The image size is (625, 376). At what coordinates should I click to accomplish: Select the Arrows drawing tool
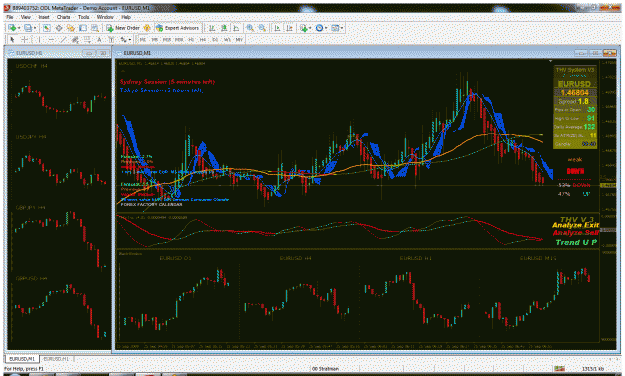[124, 39]
